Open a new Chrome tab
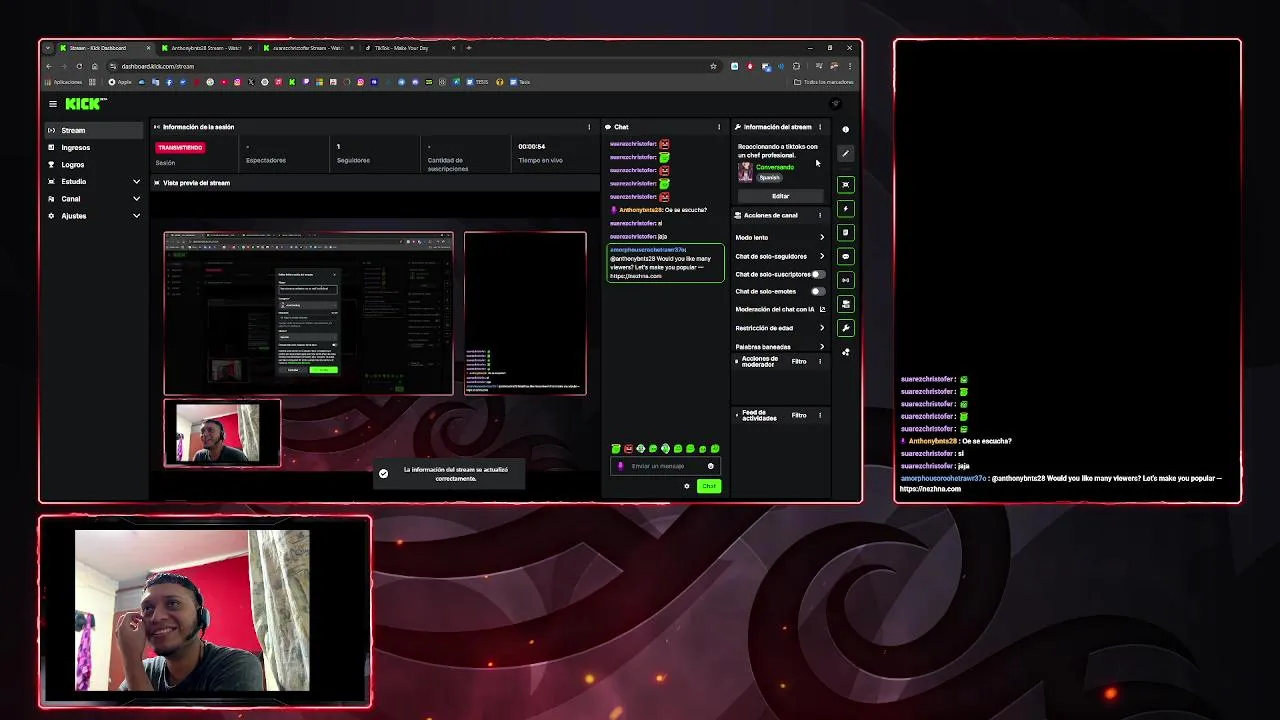This screenshot has width=1280, height=720. 469,48
